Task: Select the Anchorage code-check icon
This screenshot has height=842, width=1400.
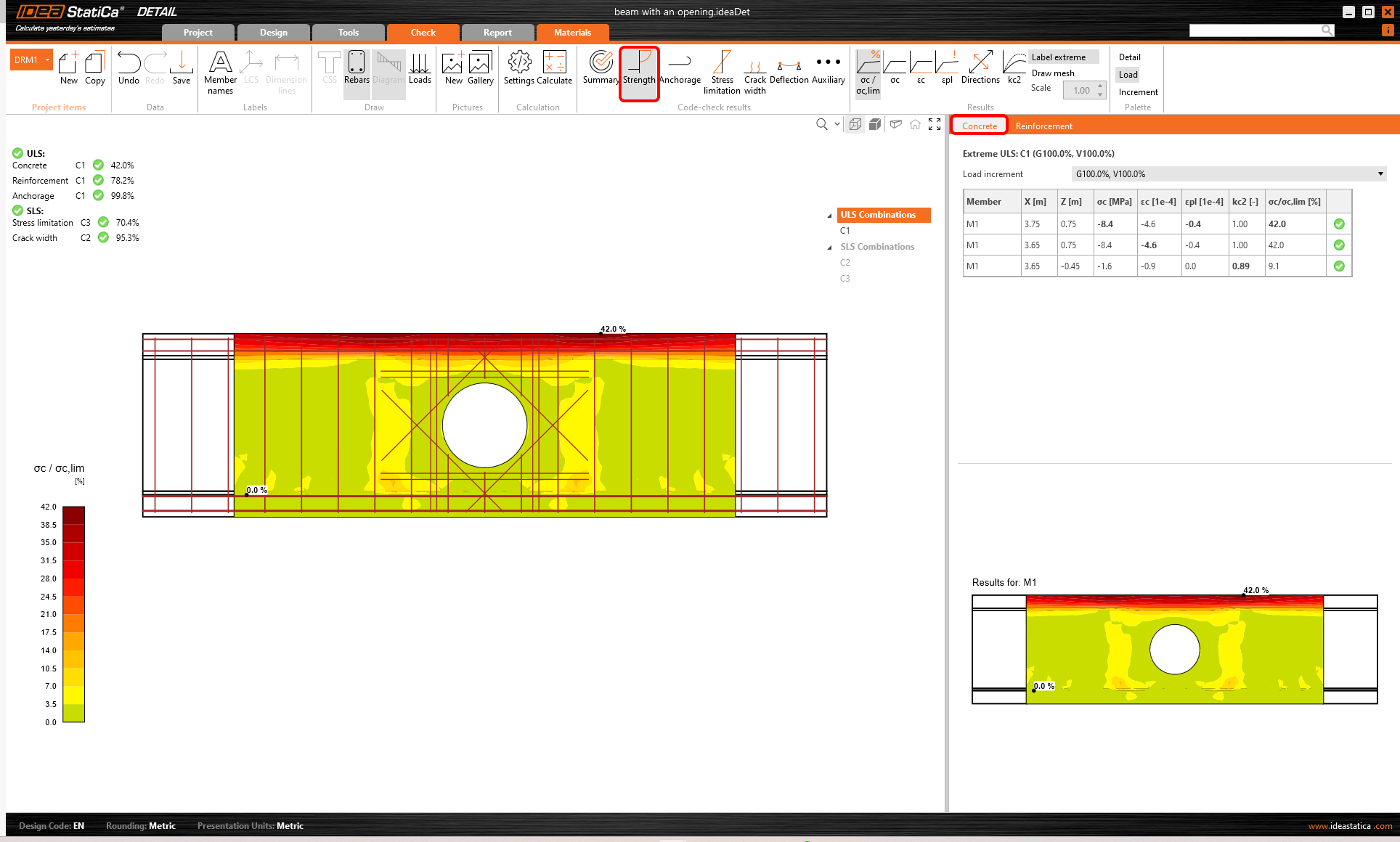Action: pyautogui.click(x=680, y=70)
